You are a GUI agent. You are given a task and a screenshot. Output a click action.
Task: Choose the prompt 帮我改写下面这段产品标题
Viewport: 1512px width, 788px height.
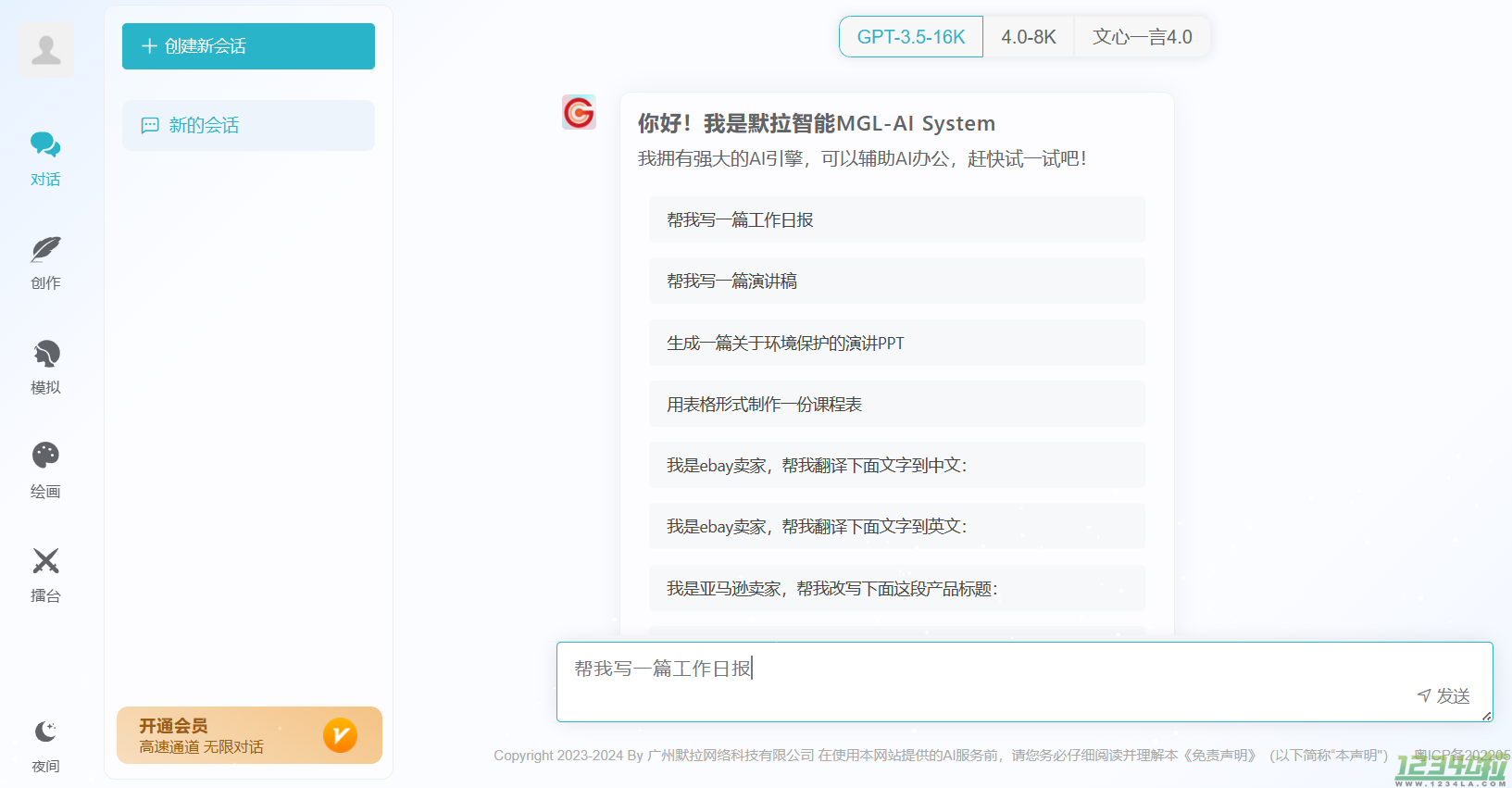click(896, 588)
